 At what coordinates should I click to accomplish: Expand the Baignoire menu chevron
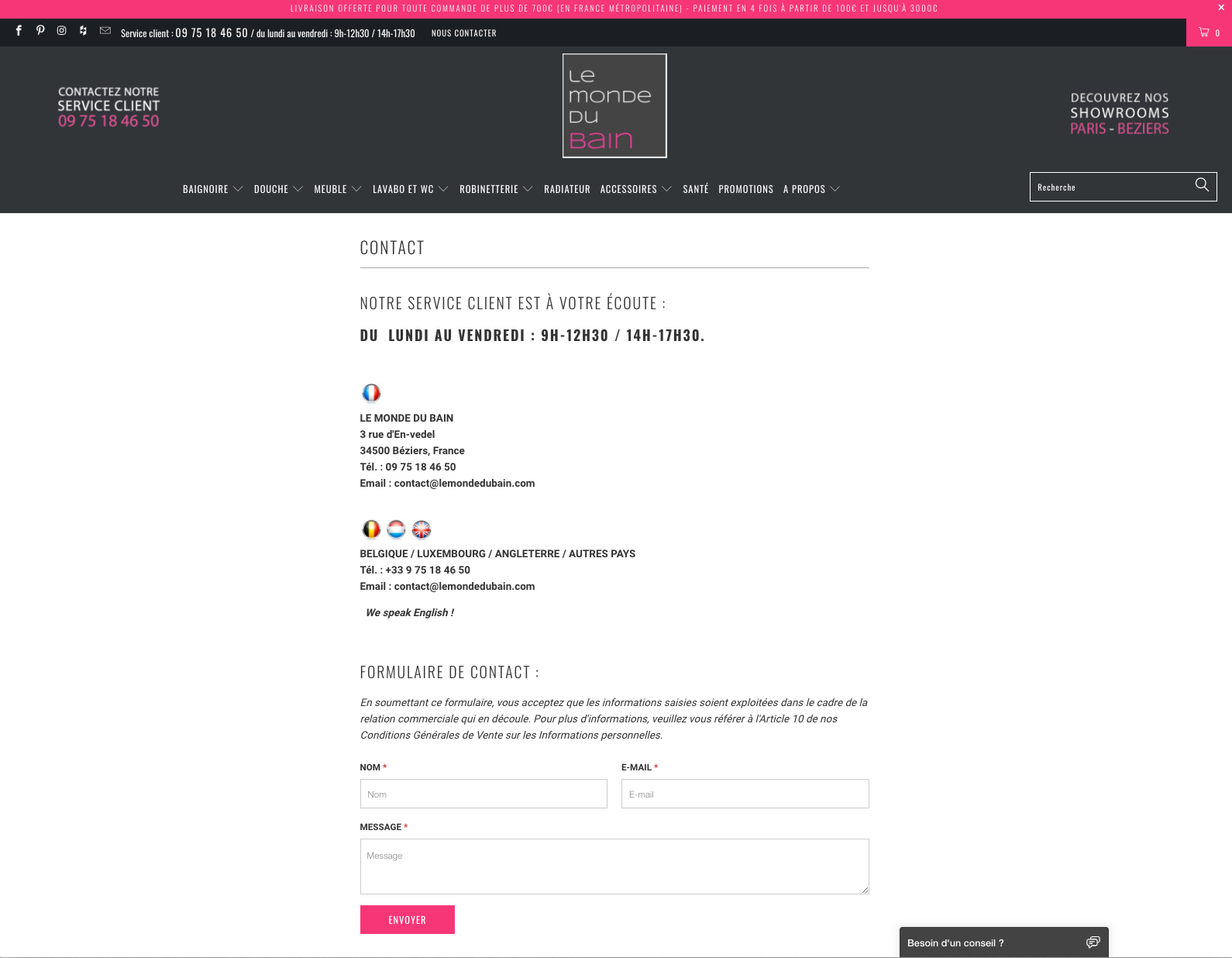pyautogui.click(x=238, y=189)
